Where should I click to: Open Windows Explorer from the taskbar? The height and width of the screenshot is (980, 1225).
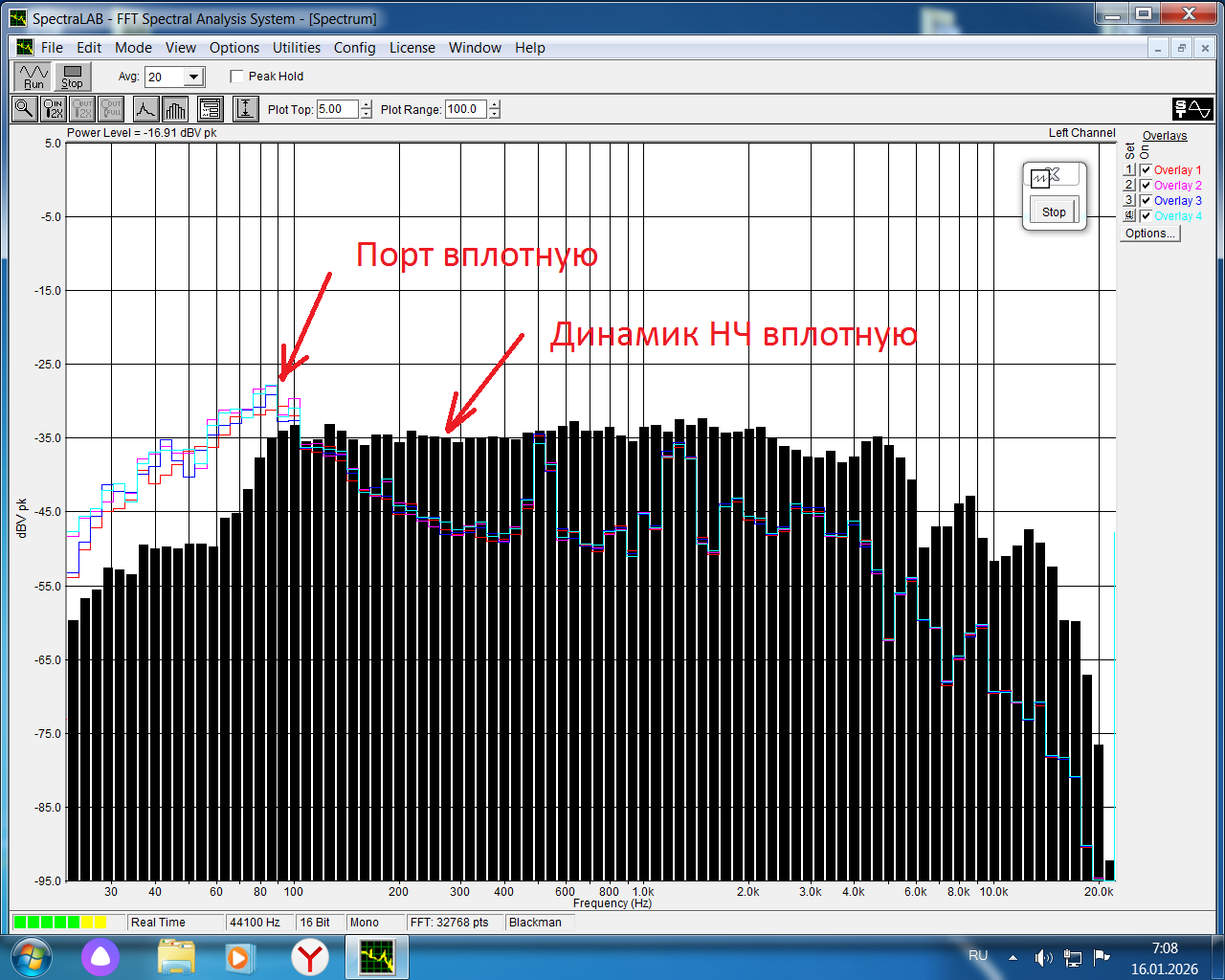point(176,957)
